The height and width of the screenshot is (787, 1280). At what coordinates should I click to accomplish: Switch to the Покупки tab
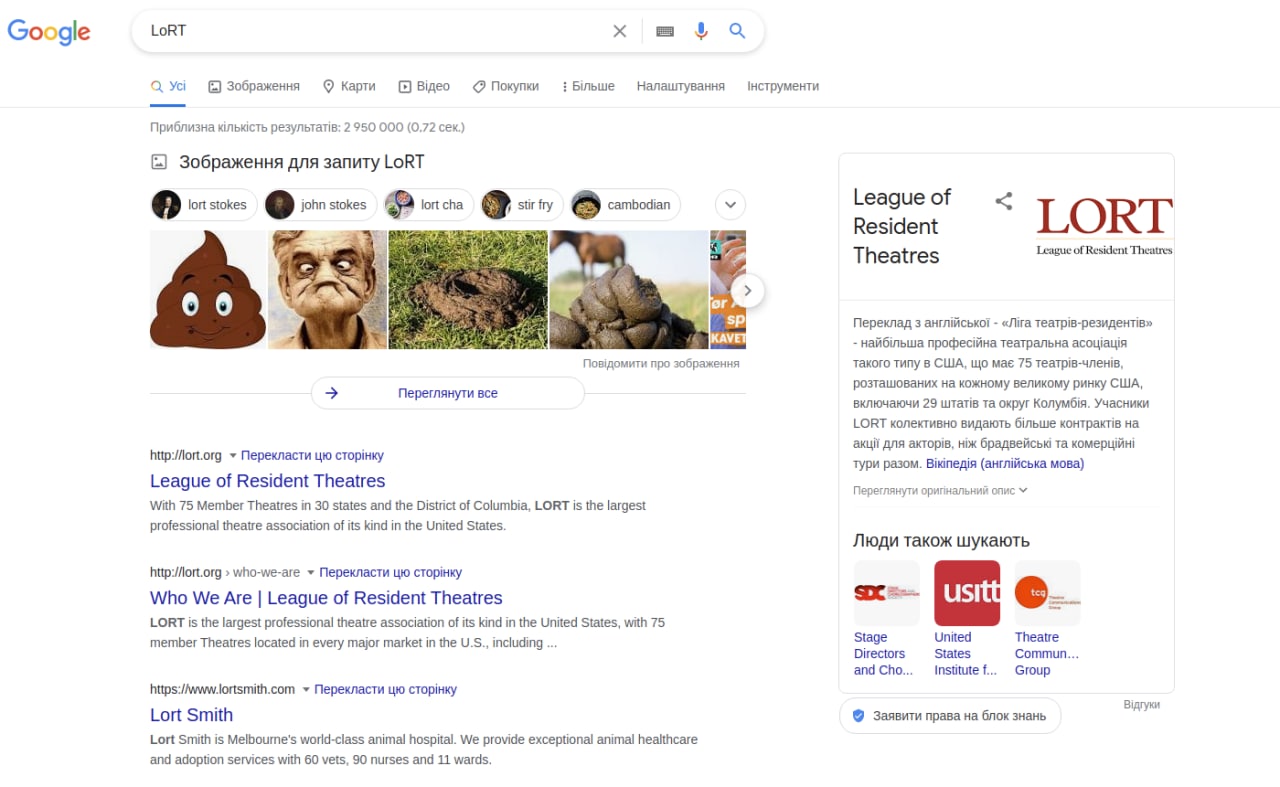click(505, 86)
